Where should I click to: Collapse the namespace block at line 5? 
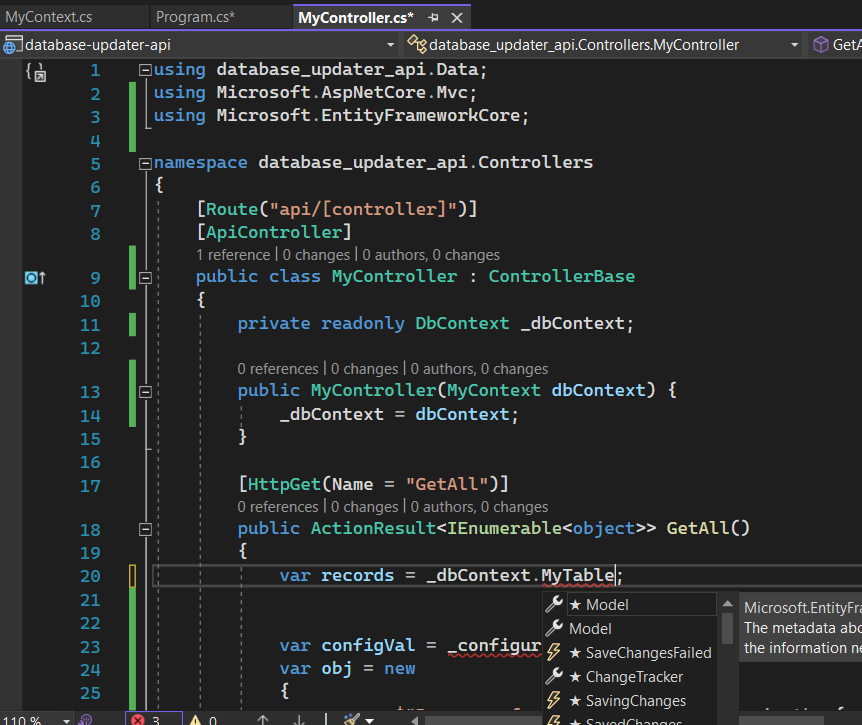click(145, 163)
